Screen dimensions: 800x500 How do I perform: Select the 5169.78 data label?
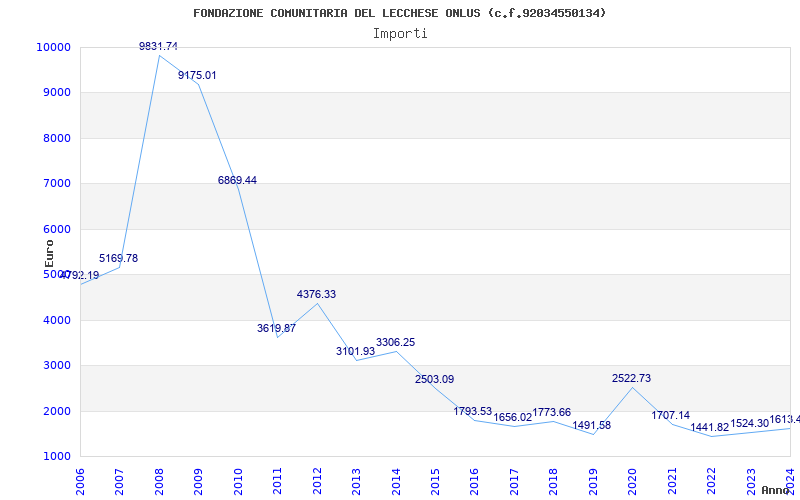point(118,259)
